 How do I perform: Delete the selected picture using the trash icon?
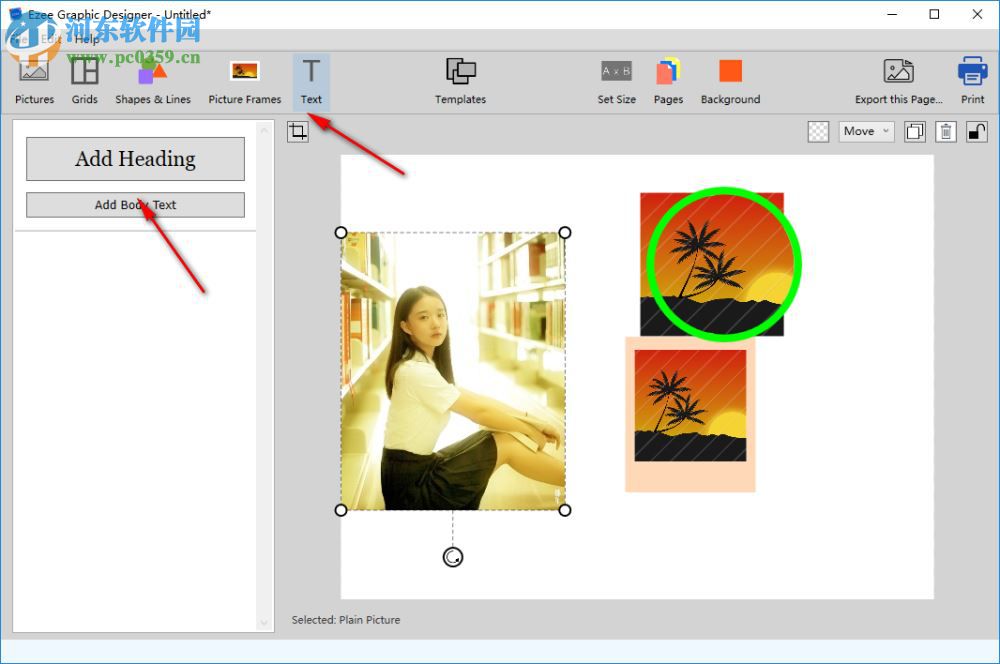tap(945, 131)
